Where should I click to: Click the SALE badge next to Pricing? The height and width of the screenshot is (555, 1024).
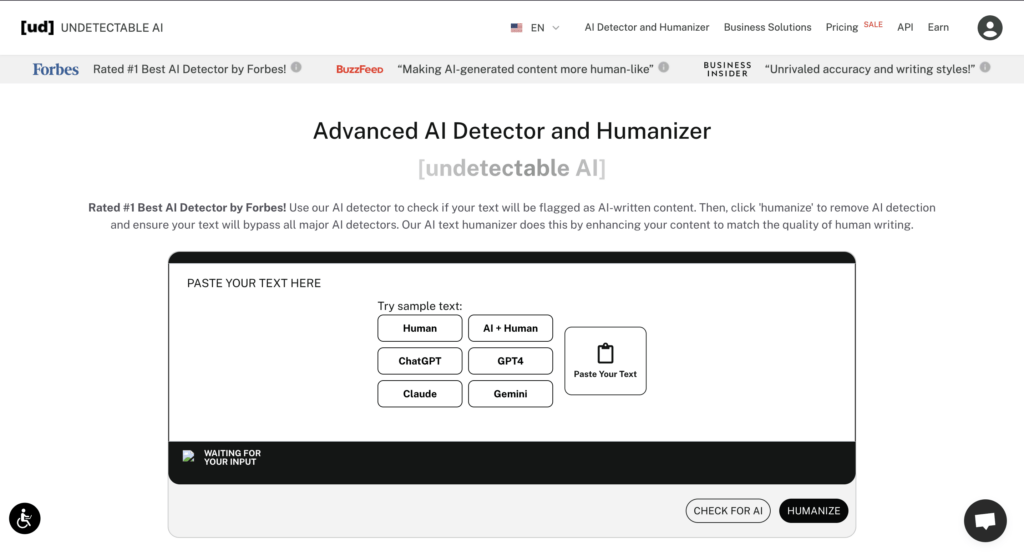(872, 25)
